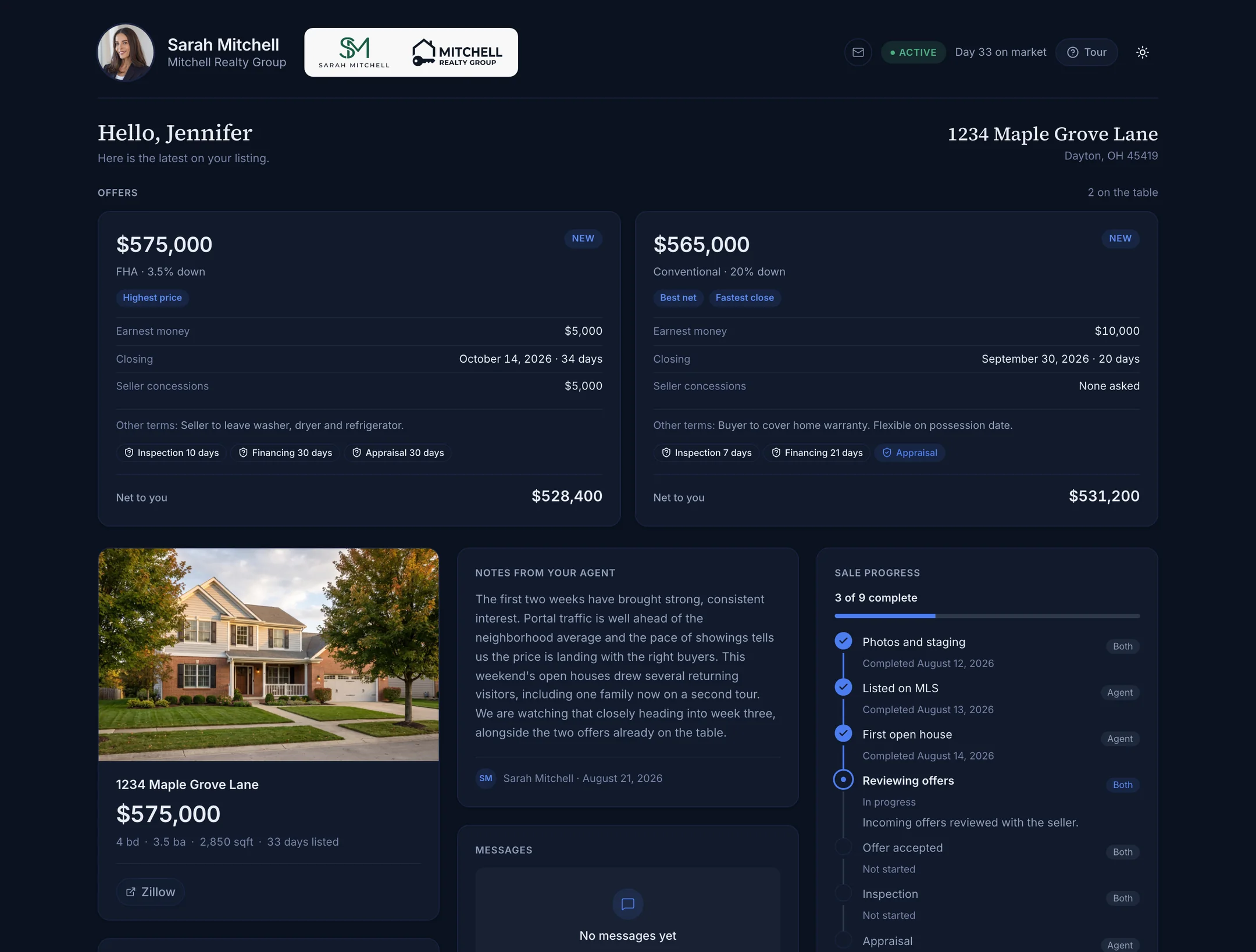The height and width of the screenshot is (952, 1256).
Task: Click the $531,200 net to you value
Action: pyautogui.click(x=1104, y=496)
